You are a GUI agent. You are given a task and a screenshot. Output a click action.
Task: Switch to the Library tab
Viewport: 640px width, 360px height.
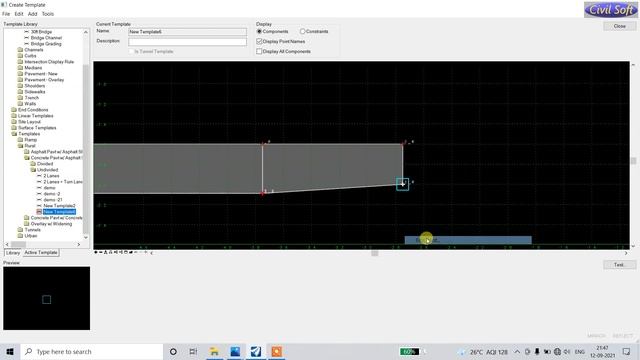click(13, 253)
